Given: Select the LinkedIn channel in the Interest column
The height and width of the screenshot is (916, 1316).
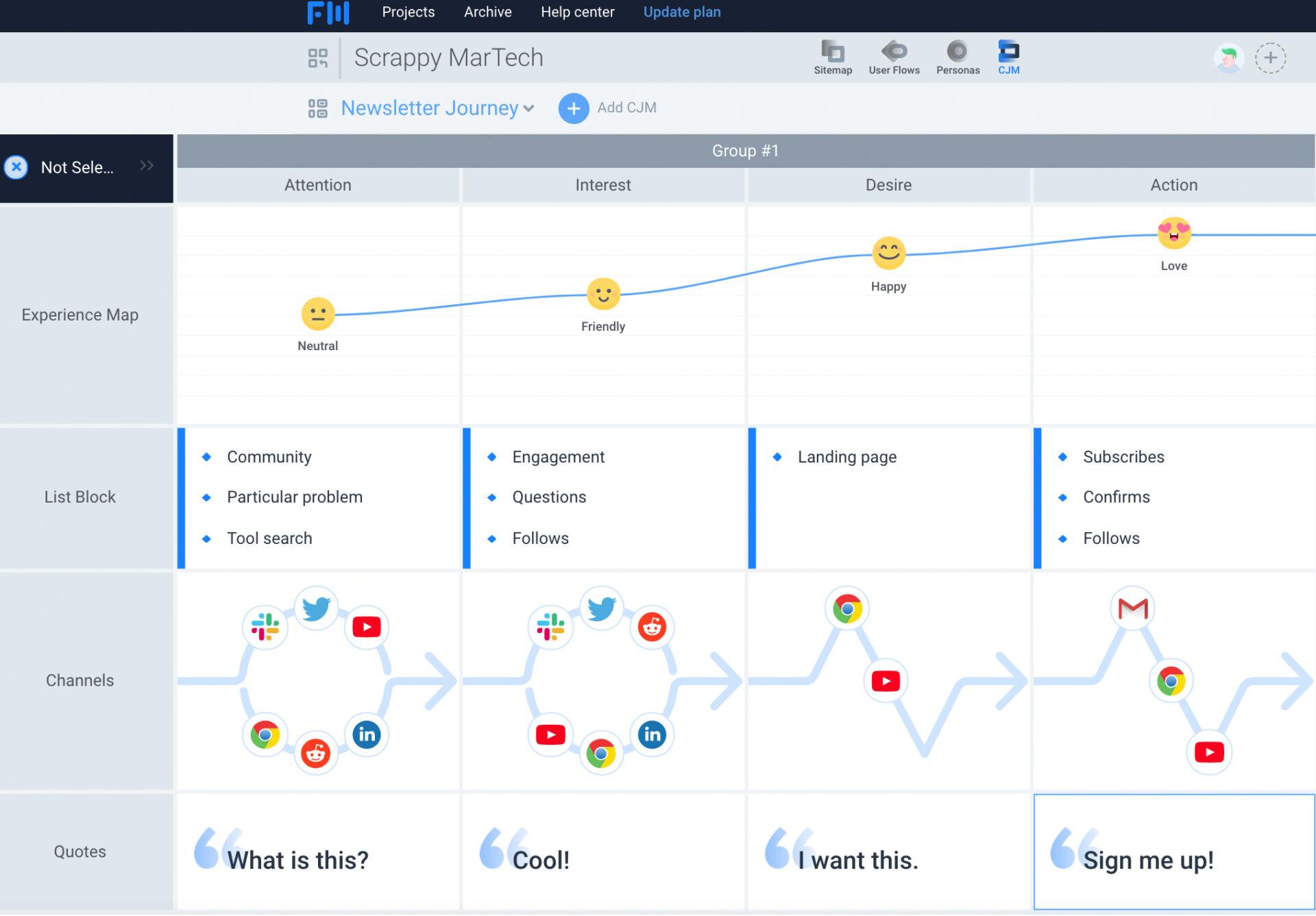Looking at the screenshot, I should tap(652, 734).
